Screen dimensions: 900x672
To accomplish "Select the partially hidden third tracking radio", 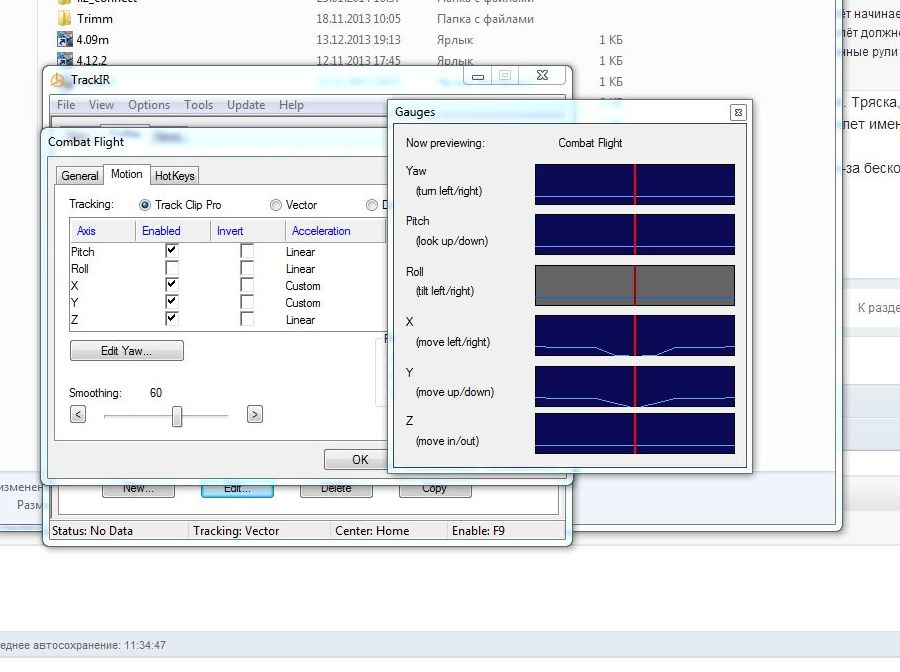I will click(372, 205).
